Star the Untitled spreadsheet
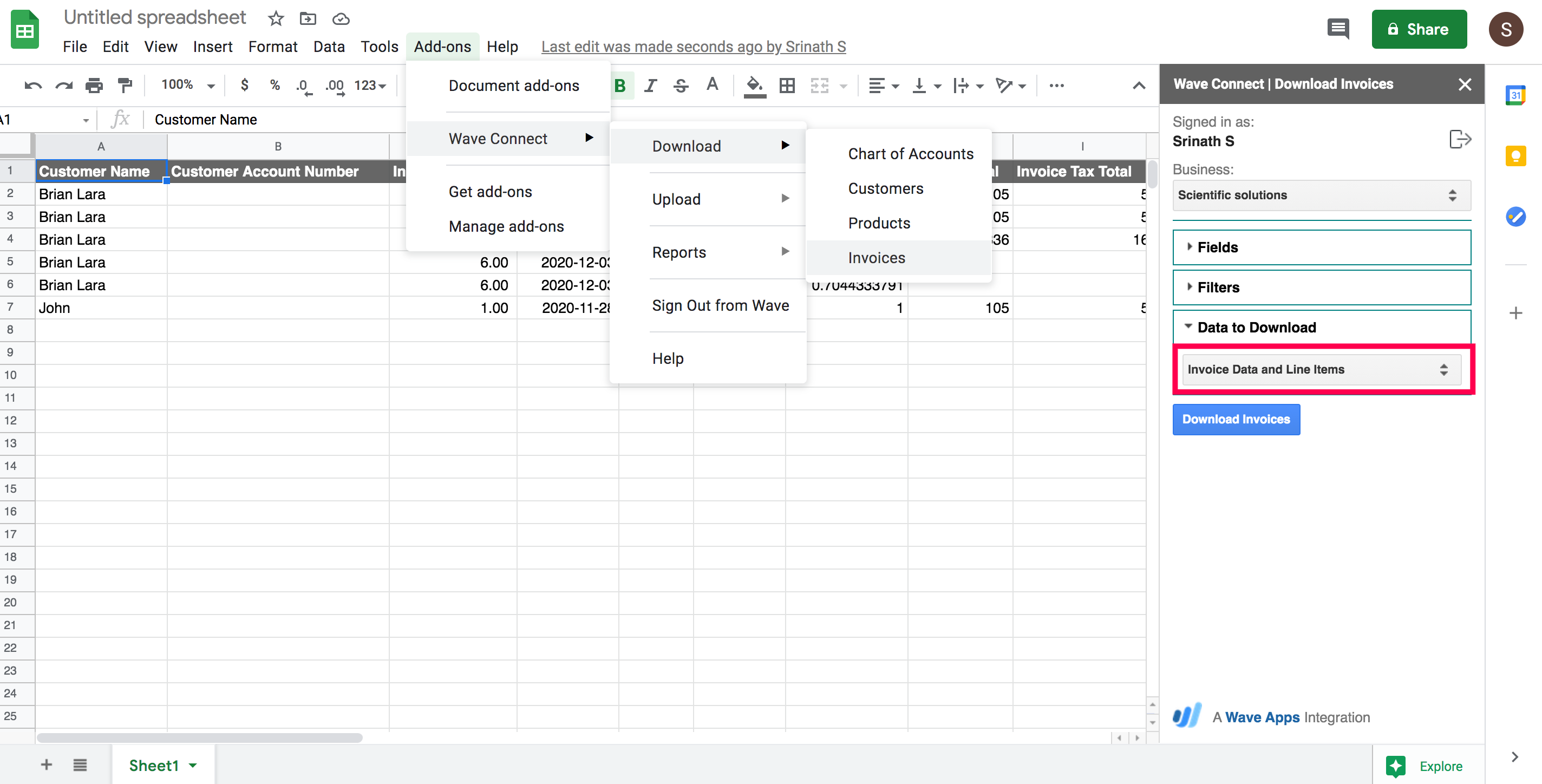This screenshot has height=784, width=1542. point(276,18)
